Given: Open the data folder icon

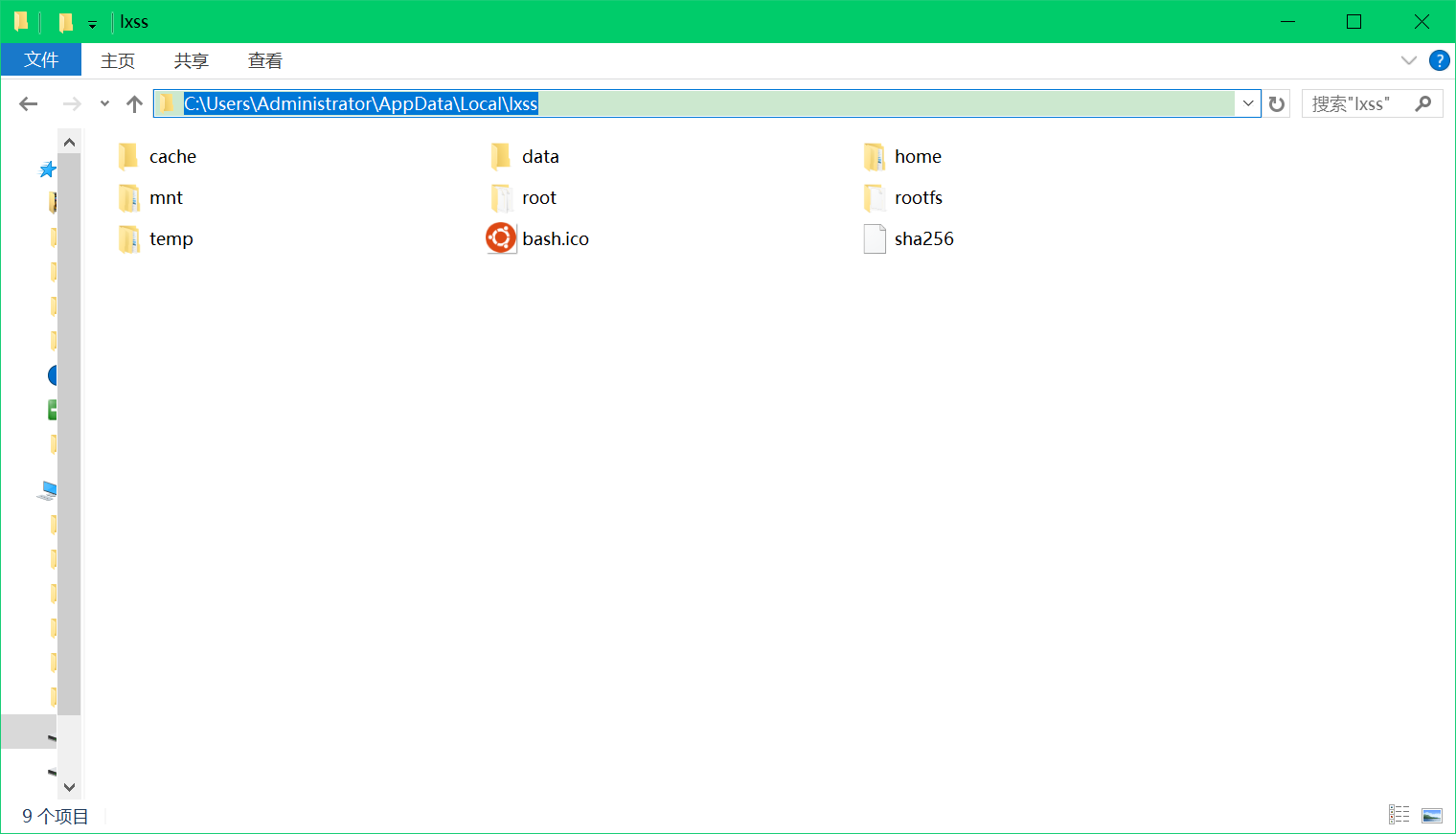Looking at the screenshot, I should coord(501,156).
